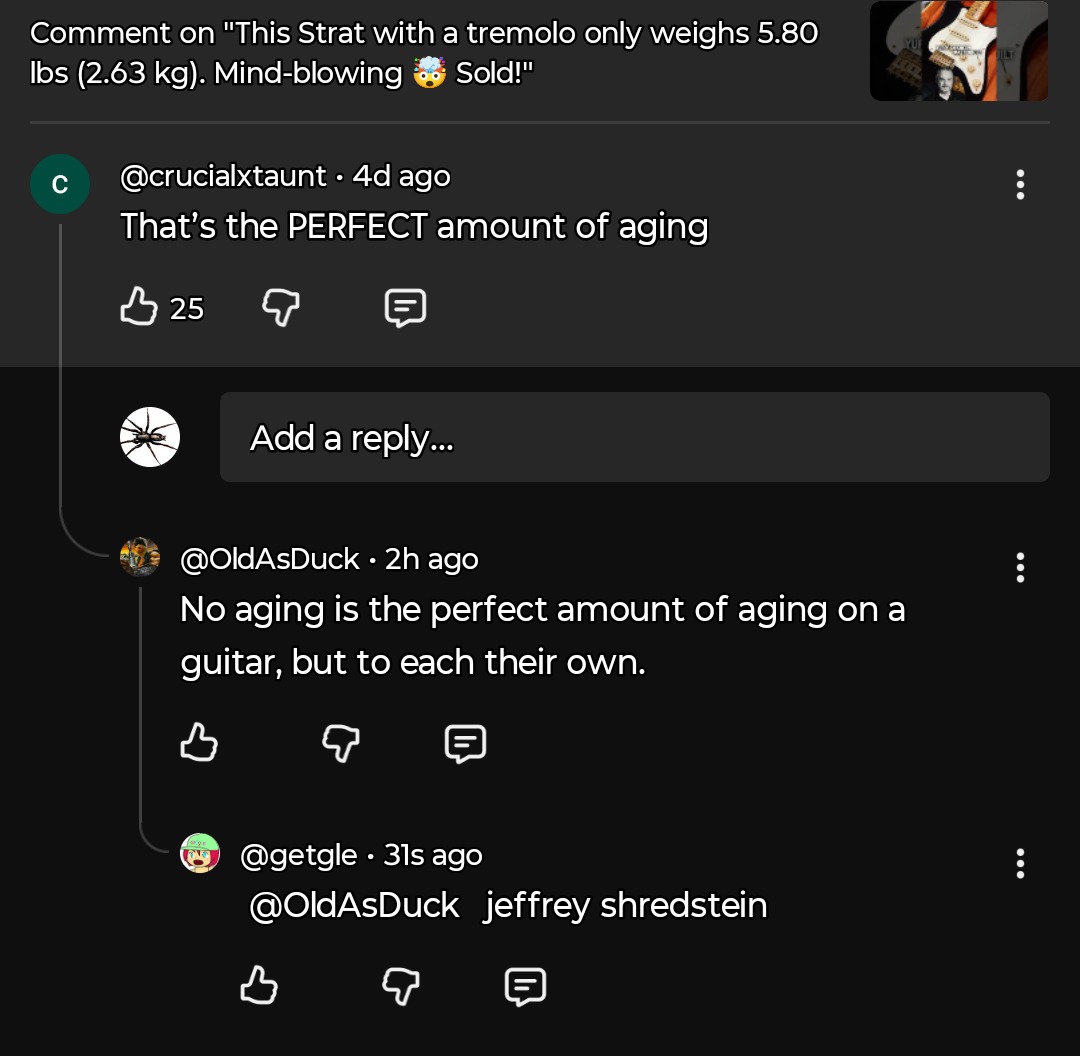Open the @OldAsDuck mention in @getgle's reply
The image size is (1080, 1056).
tap(354, 904)
